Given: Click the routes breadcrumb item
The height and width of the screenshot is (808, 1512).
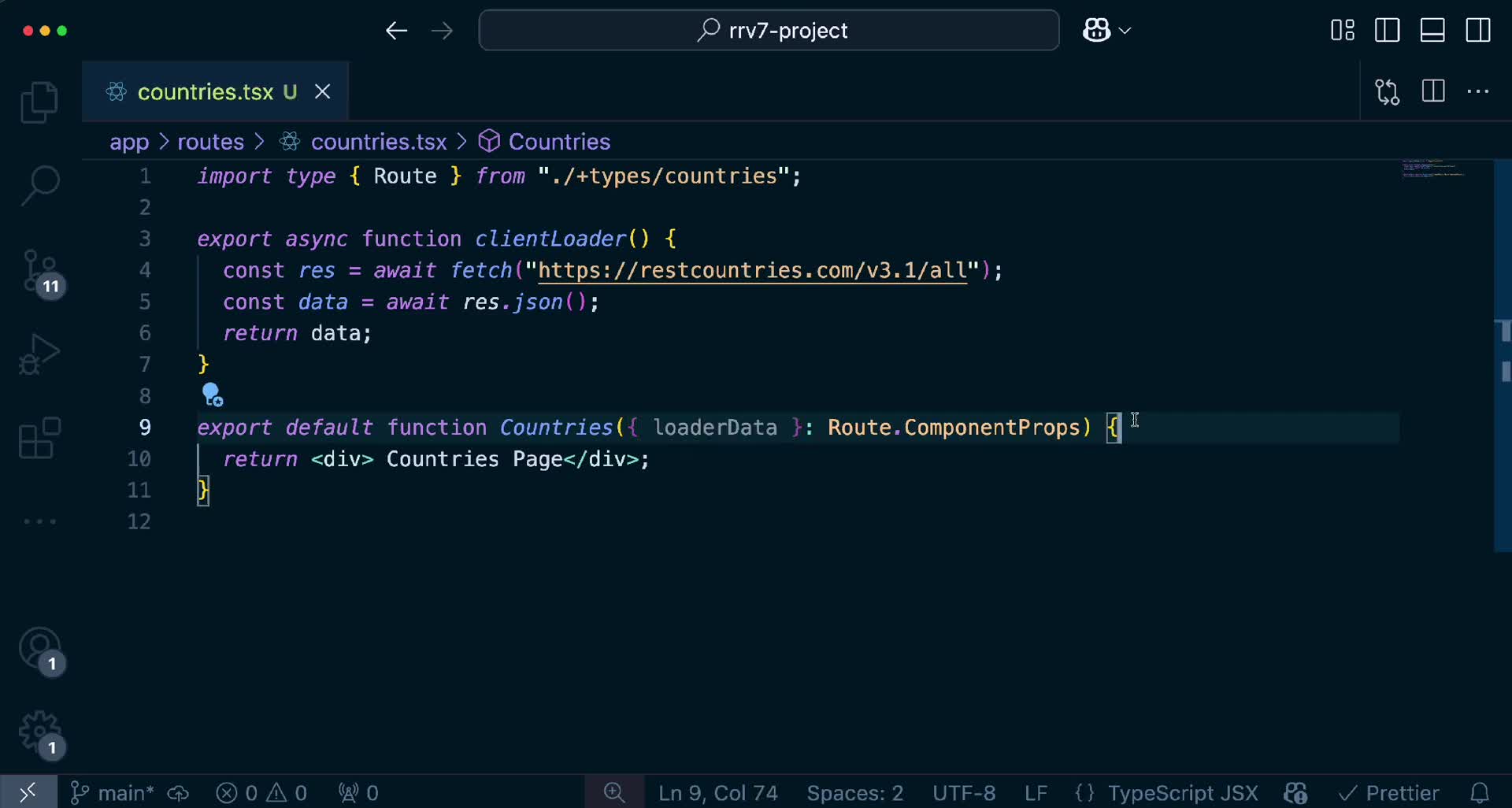Looking at the screenshot, I should point(210,142).
